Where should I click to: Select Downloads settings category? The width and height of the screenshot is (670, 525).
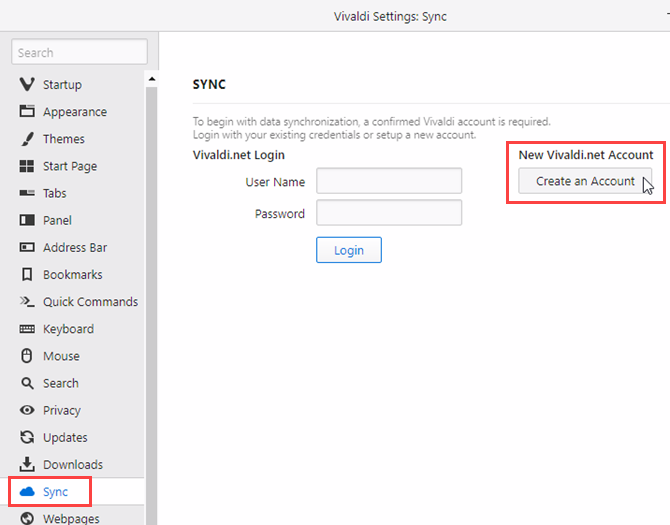[x=72, y=464]
